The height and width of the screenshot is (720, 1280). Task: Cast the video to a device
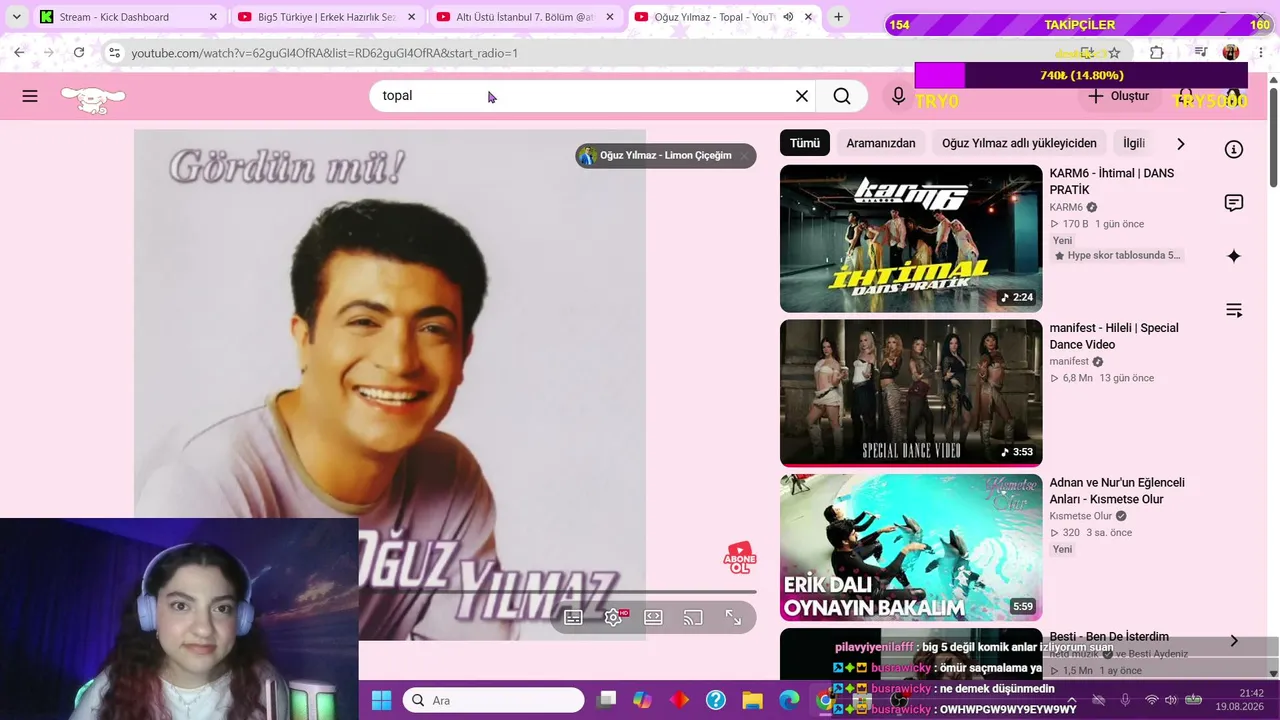click(693, 618)
